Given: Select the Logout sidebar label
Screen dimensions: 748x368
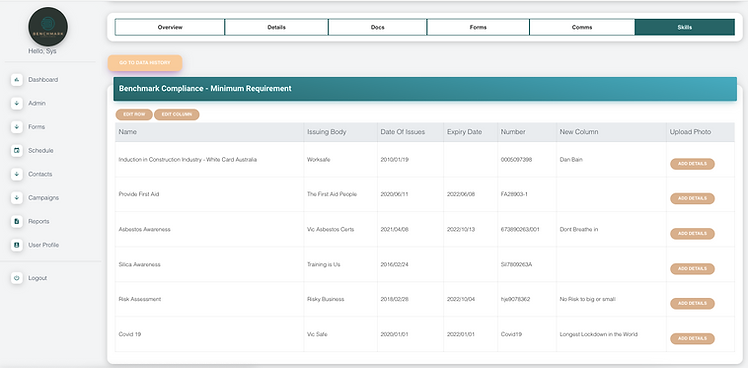Looking at the screenshot, I should 37,278.
